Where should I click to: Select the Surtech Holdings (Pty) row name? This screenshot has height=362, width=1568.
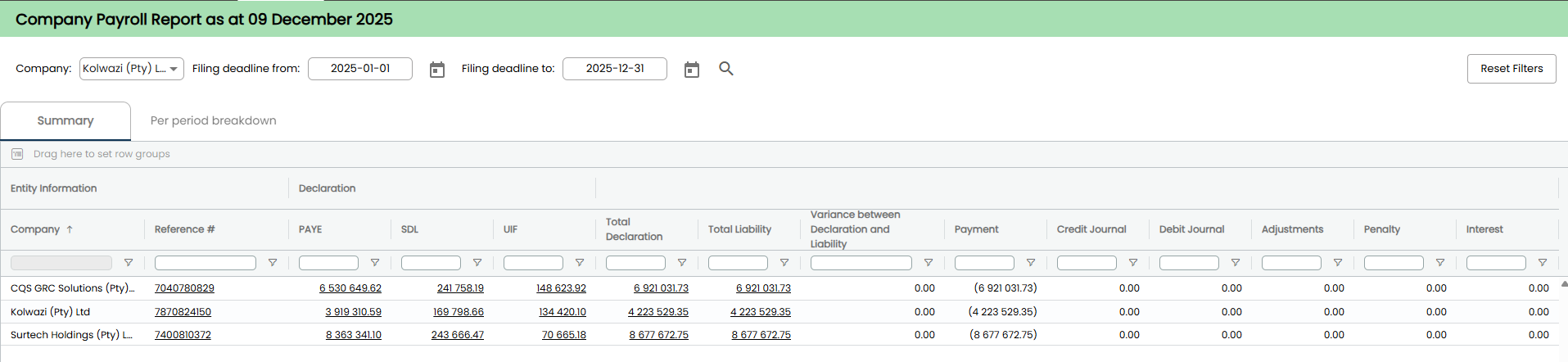71,335
